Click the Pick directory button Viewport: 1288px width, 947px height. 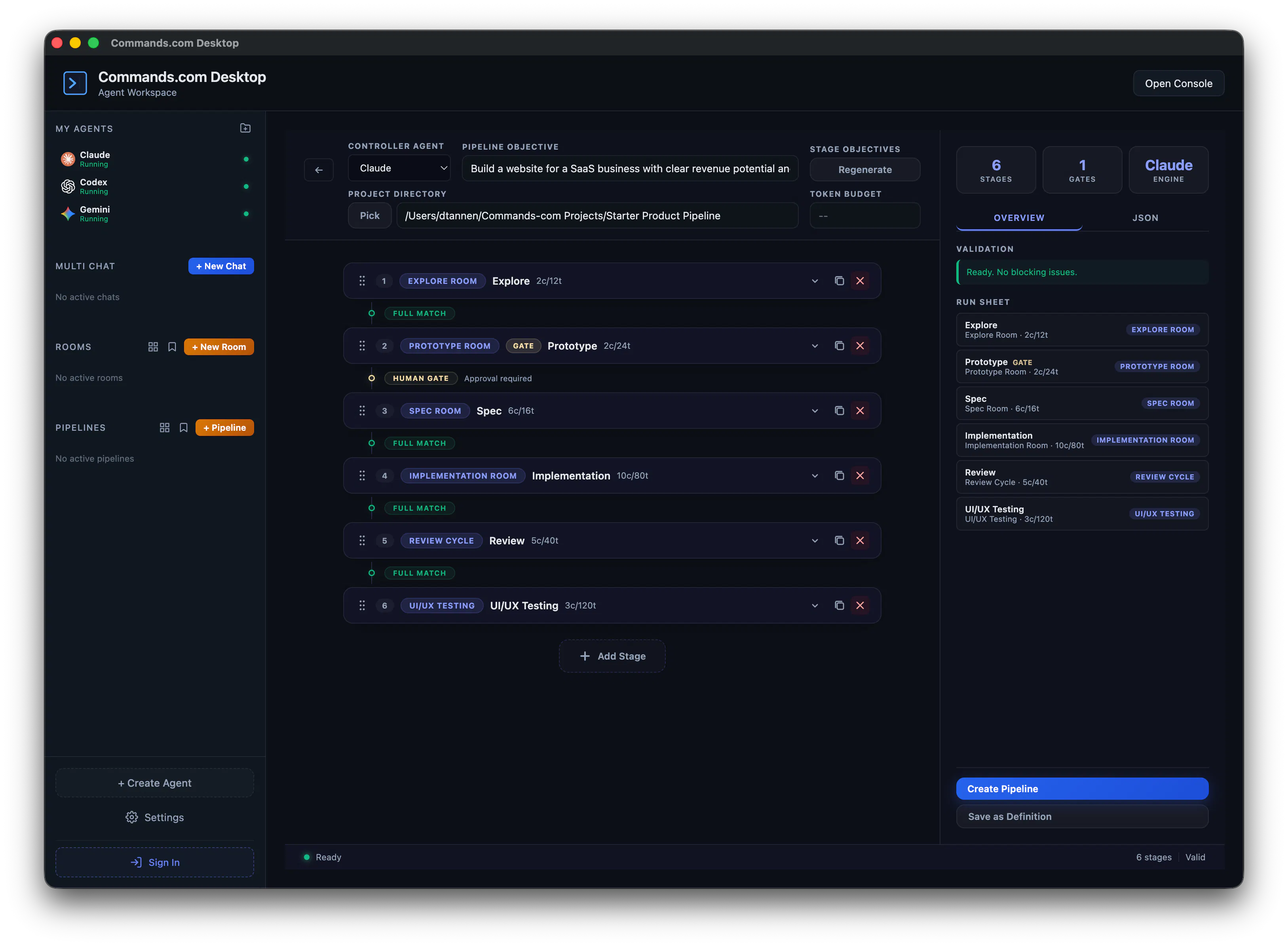coord(370,215)
